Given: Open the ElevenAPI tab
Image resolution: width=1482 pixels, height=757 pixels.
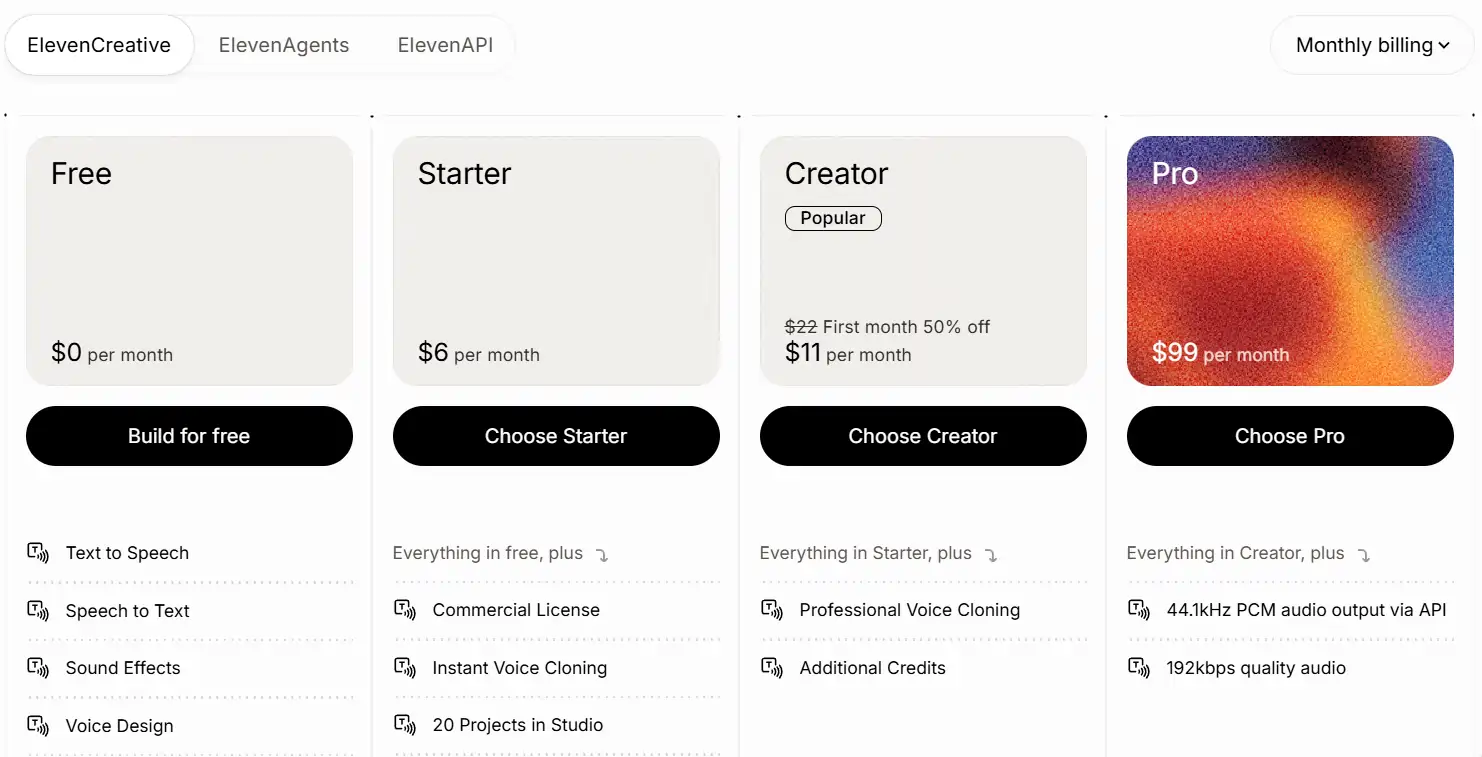Looking at the screenshot, I should point(446,45).
